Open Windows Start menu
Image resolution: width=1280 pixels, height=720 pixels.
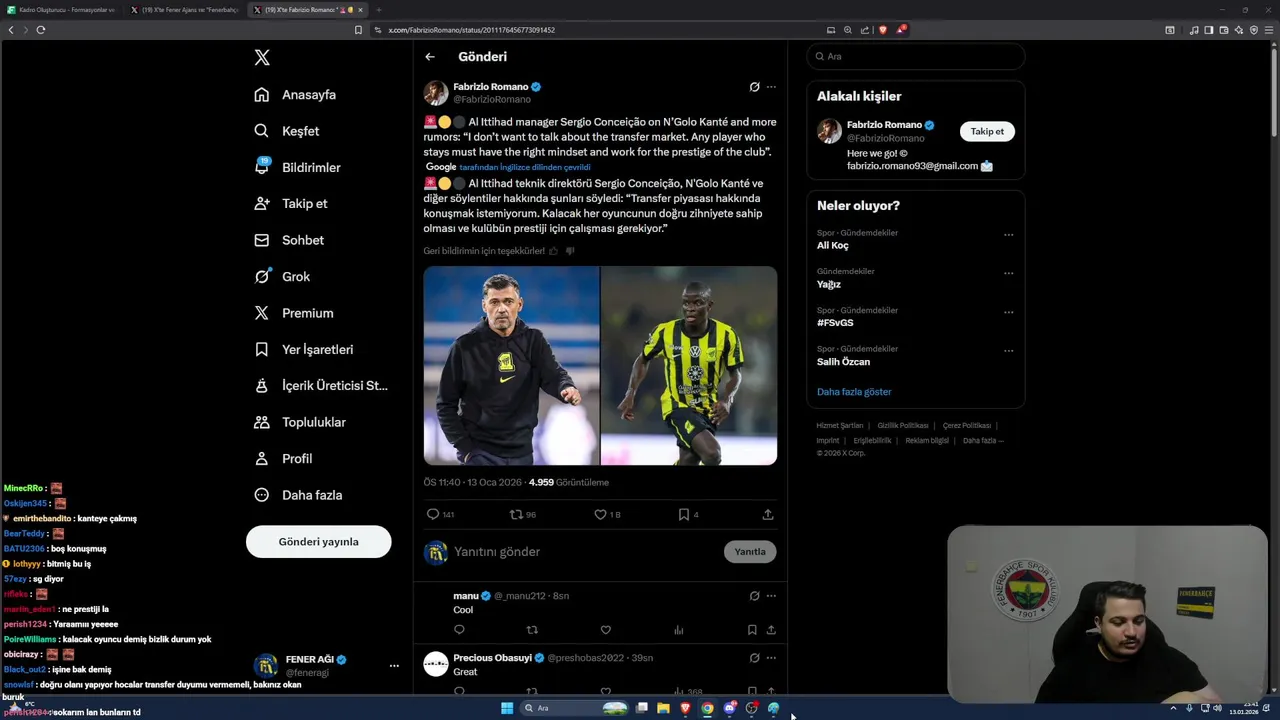(x=507, y=708)
